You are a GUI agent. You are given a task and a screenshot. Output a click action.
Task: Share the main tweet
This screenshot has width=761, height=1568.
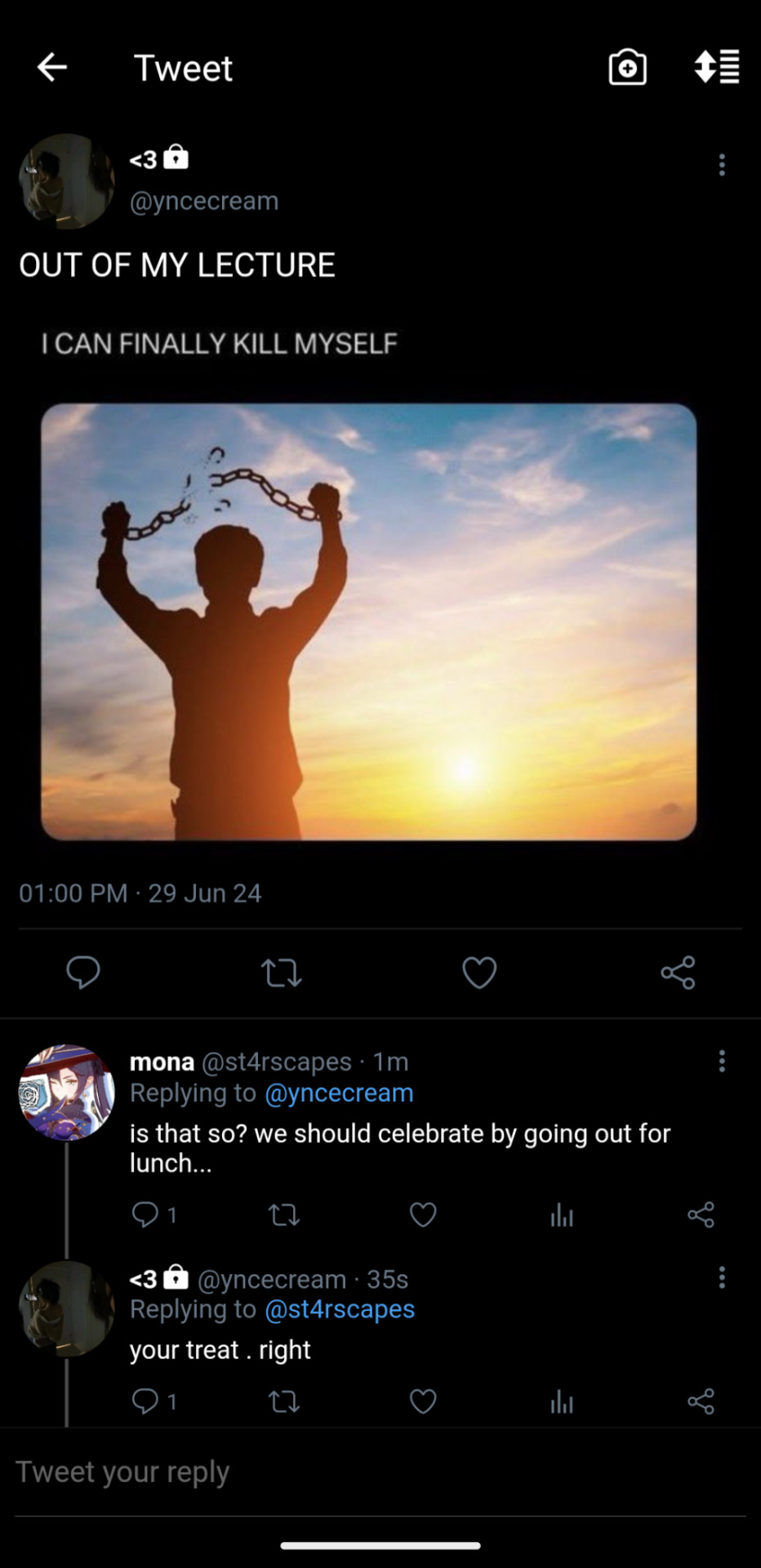click(x=678, y=973)
